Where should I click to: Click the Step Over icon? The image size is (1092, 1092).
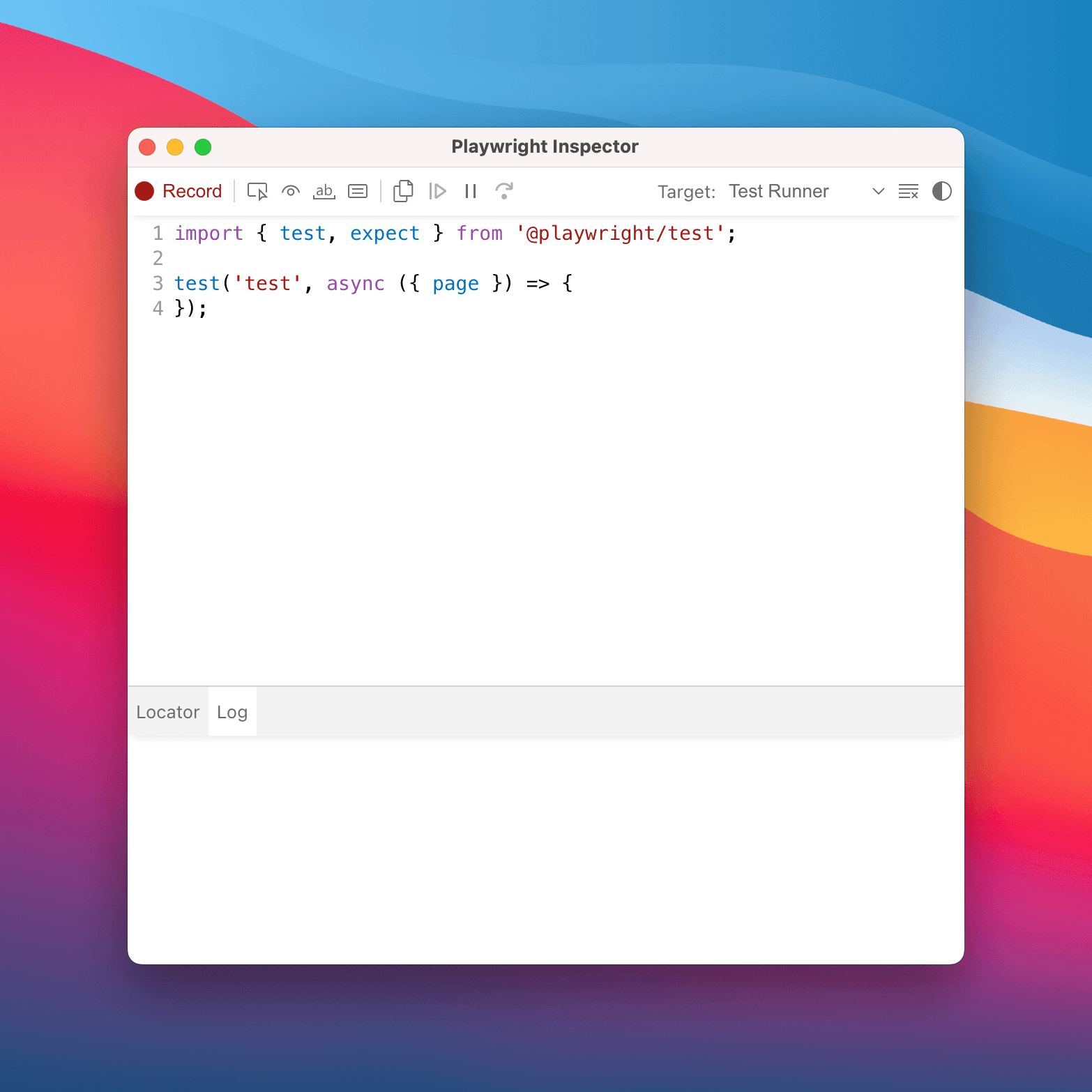click(504, 191)
